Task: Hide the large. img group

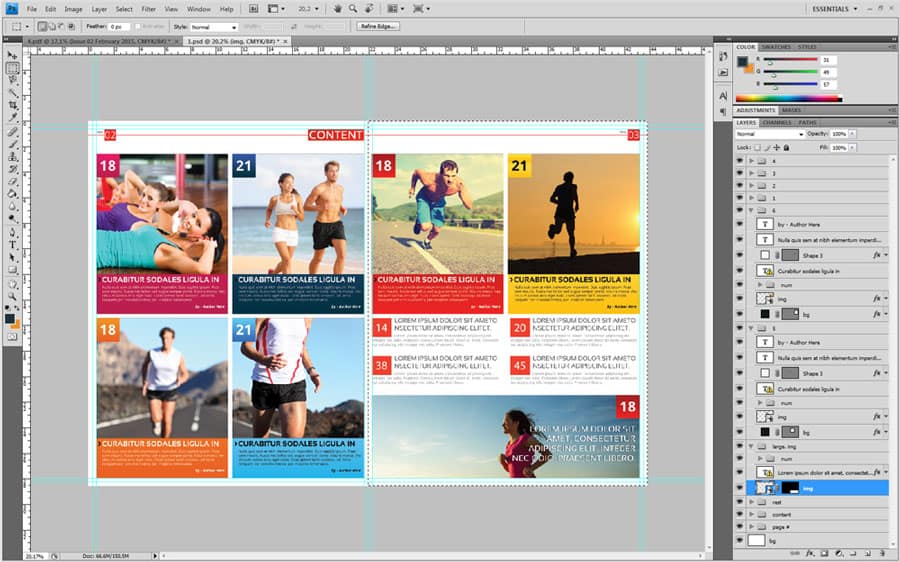Action: 740,446
